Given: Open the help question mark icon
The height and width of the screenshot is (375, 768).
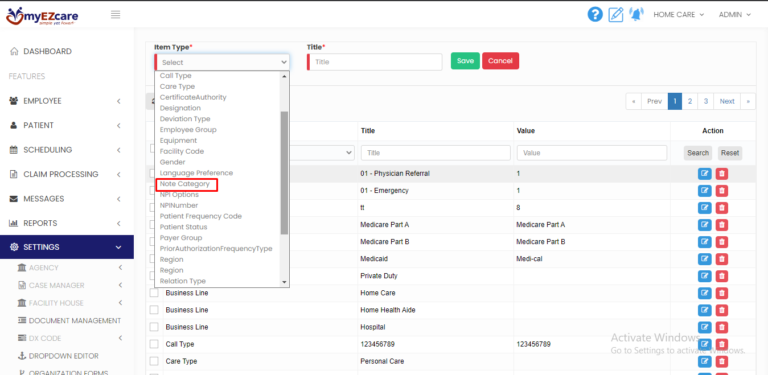Looking at the screenshot, I should point(595,15).
